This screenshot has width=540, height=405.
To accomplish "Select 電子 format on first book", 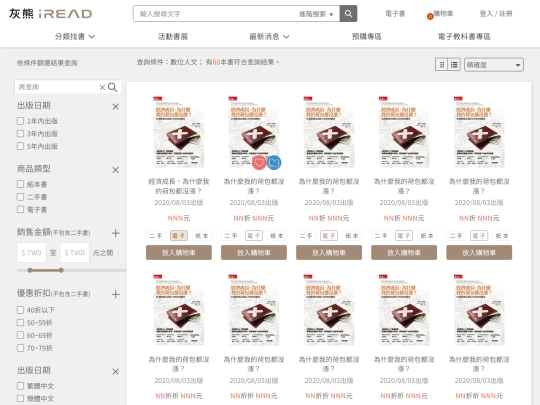I will pos(179,236).
